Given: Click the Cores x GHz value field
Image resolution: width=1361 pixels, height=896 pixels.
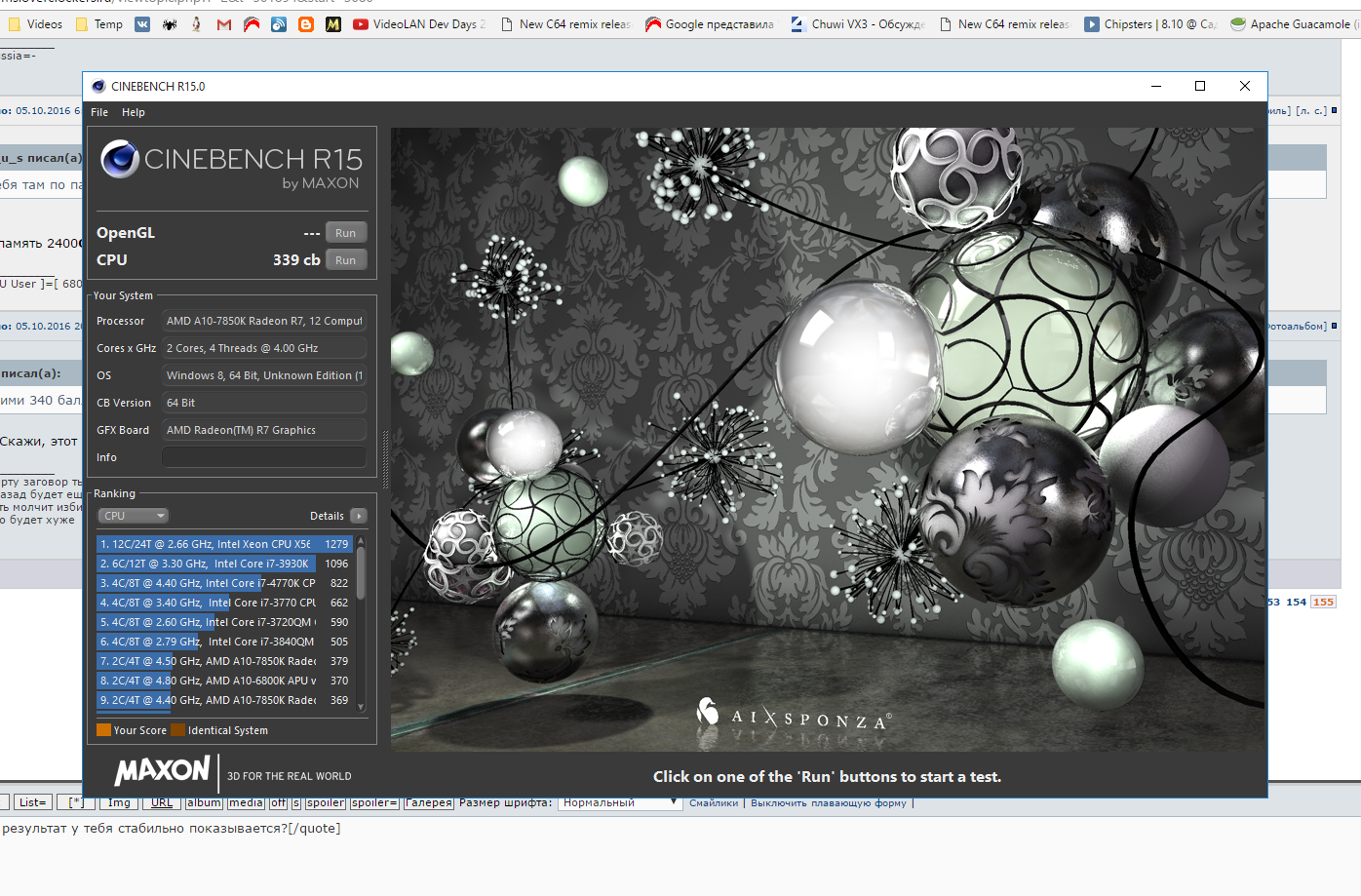Looking at the screenshot, I should point(264,348).
